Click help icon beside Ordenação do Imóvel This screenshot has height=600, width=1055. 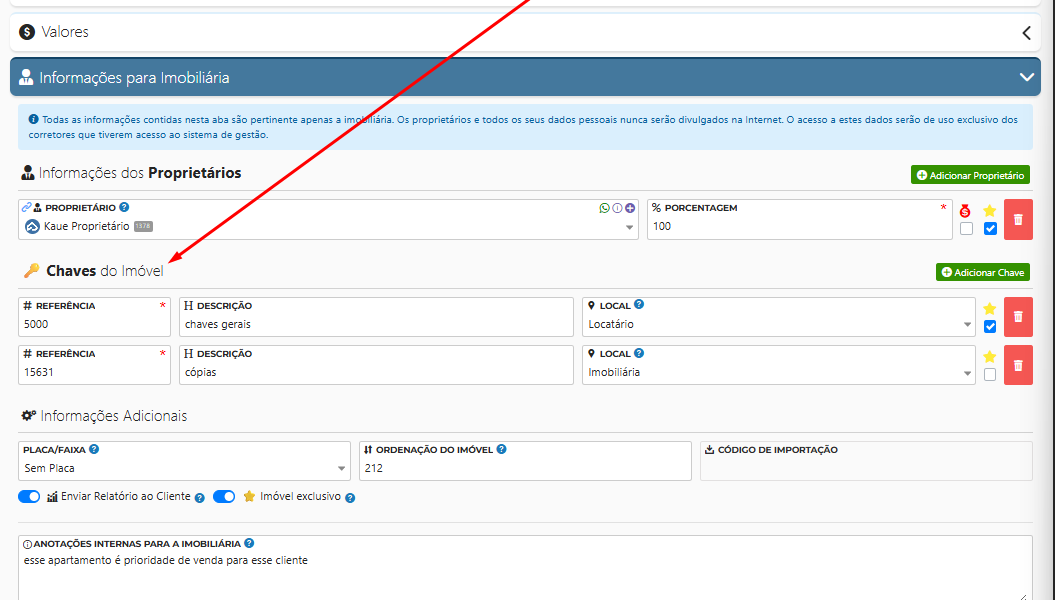pos(501,450)
